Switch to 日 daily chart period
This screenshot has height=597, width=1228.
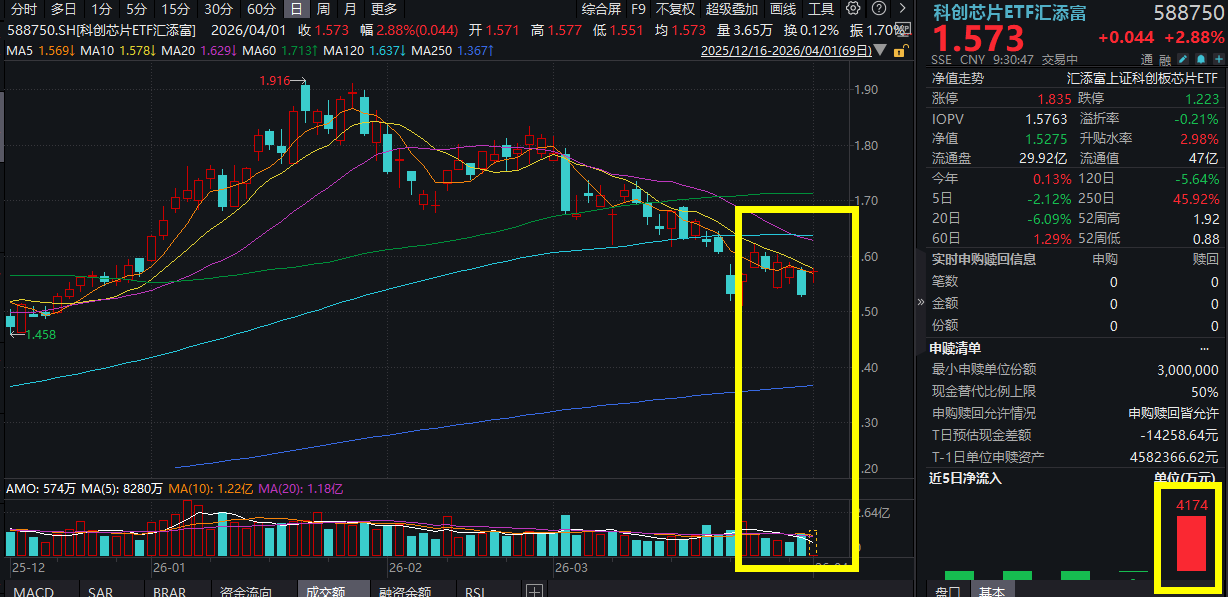tap(295, 9)
